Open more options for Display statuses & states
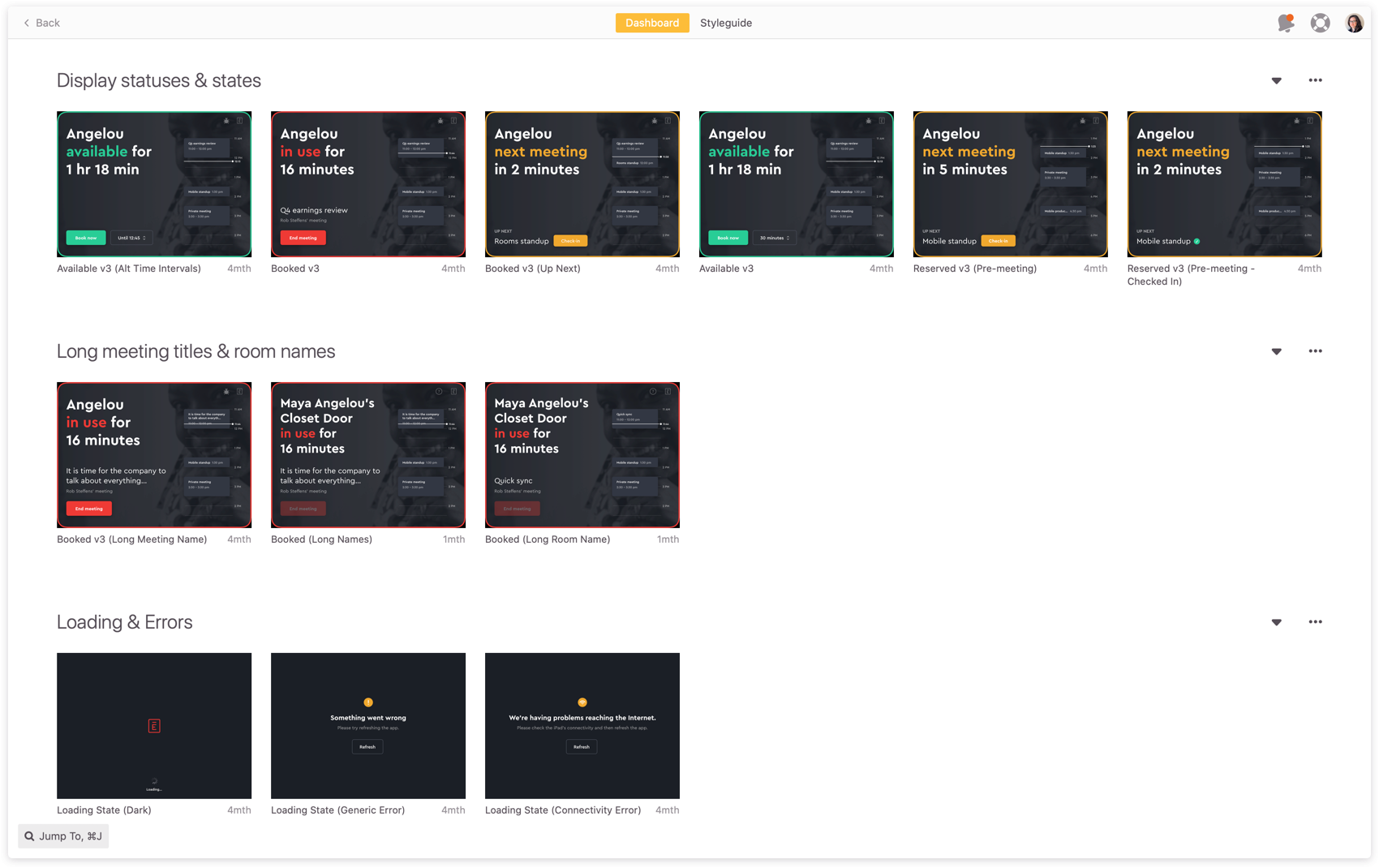 tap(1316, 80)
